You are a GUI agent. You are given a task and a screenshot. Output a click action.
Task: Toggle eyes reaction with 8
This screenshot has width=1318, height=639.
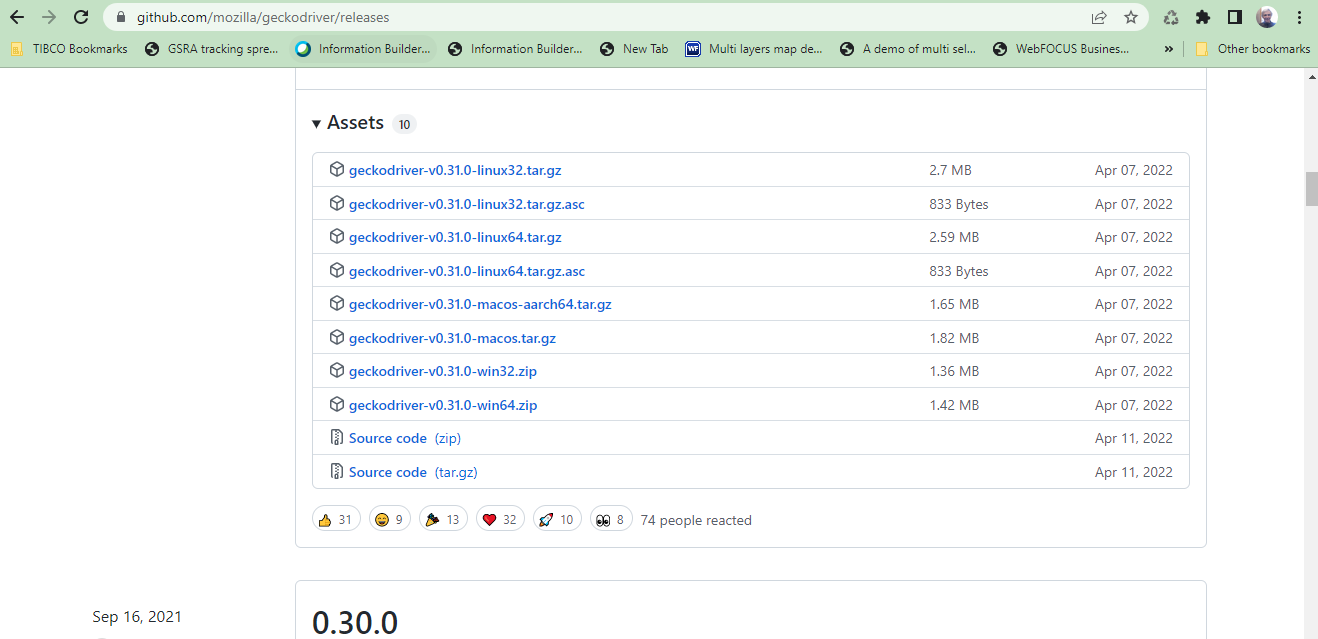coord(611,519)
